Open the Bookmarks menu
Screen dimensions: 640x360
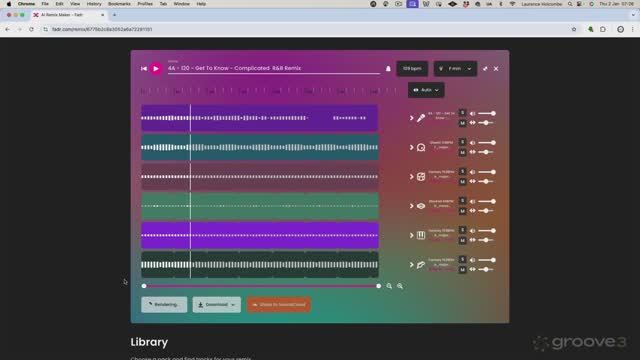[119, 4]
